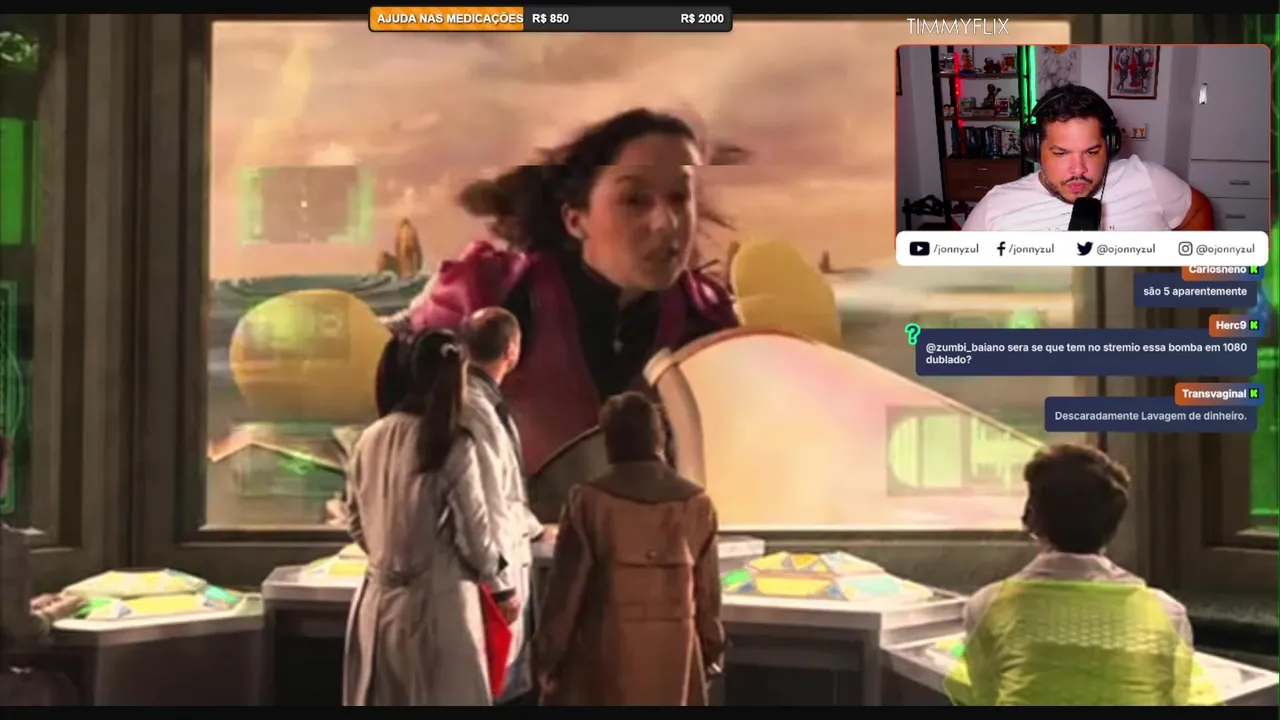Image resolution: width=1280 pixels, height=720 pixels.
Task: Click the 'Descaradamente Lavagem de dinheiro.' message
Action: [x=1150, y=415]
